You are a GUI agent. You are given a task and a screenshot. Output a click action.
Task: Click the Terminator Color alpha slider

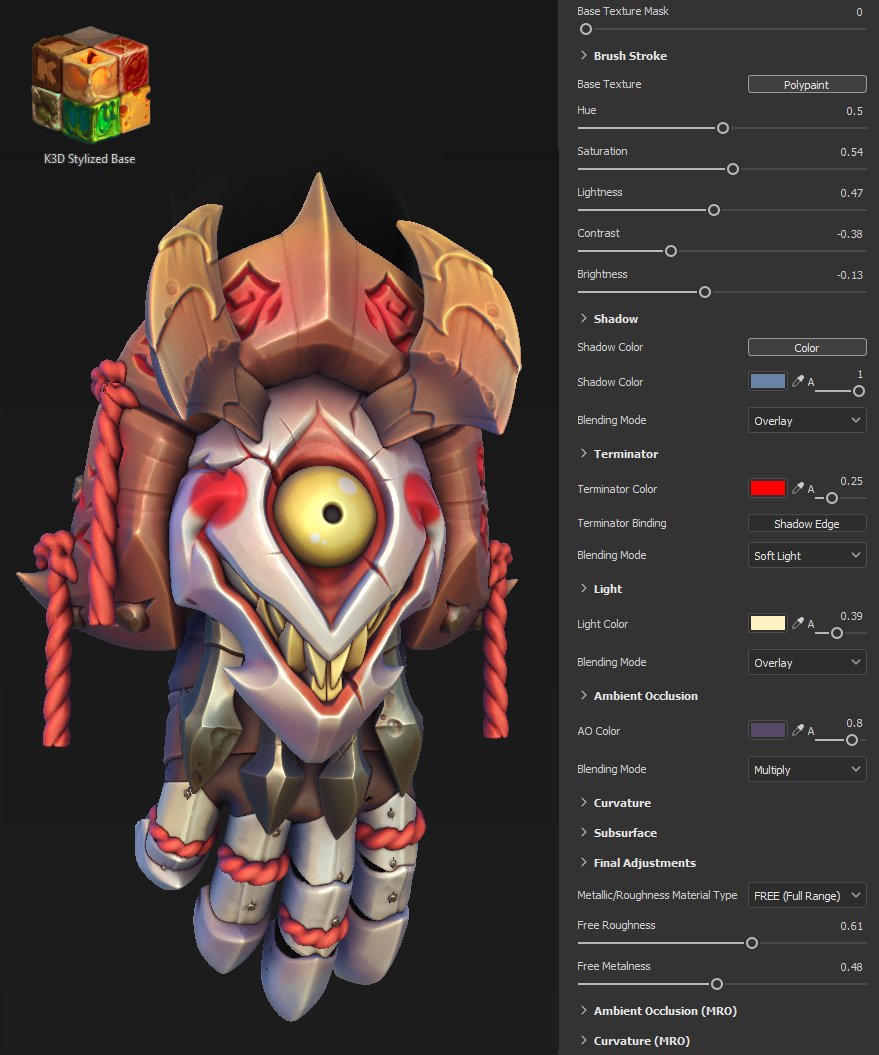click(x=841, y=498)
